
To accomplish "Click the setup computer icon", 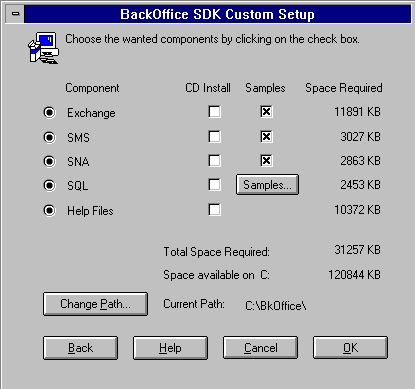I will [43, 48].
